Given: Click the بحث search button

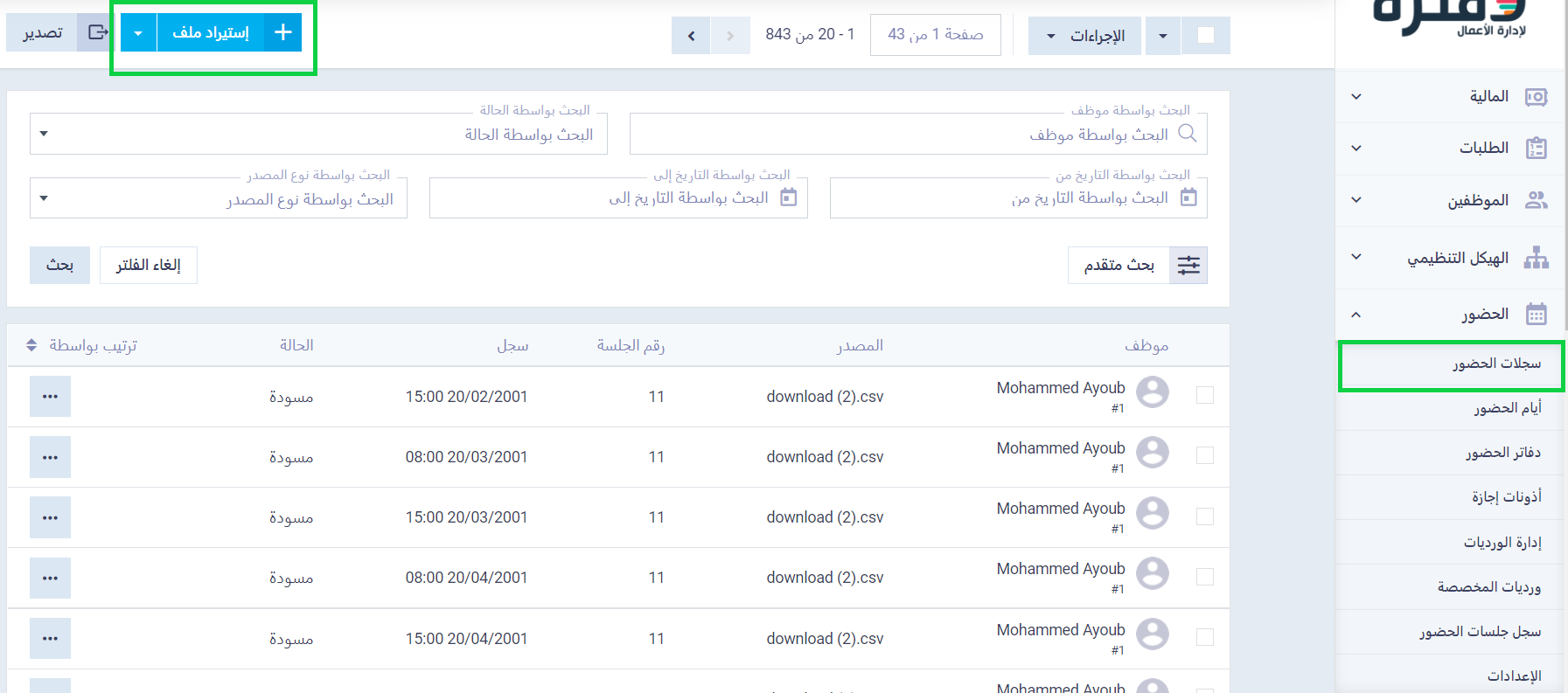Looking at the screenshot, I should (59, 265).
